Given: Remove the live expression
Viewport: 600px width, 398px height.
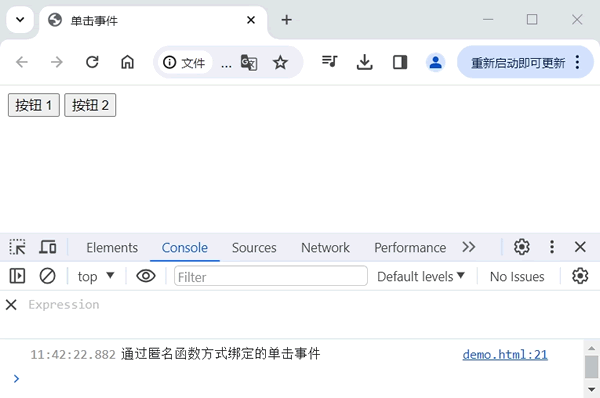Looking at the screenshot, I should (x=11, y=305).
